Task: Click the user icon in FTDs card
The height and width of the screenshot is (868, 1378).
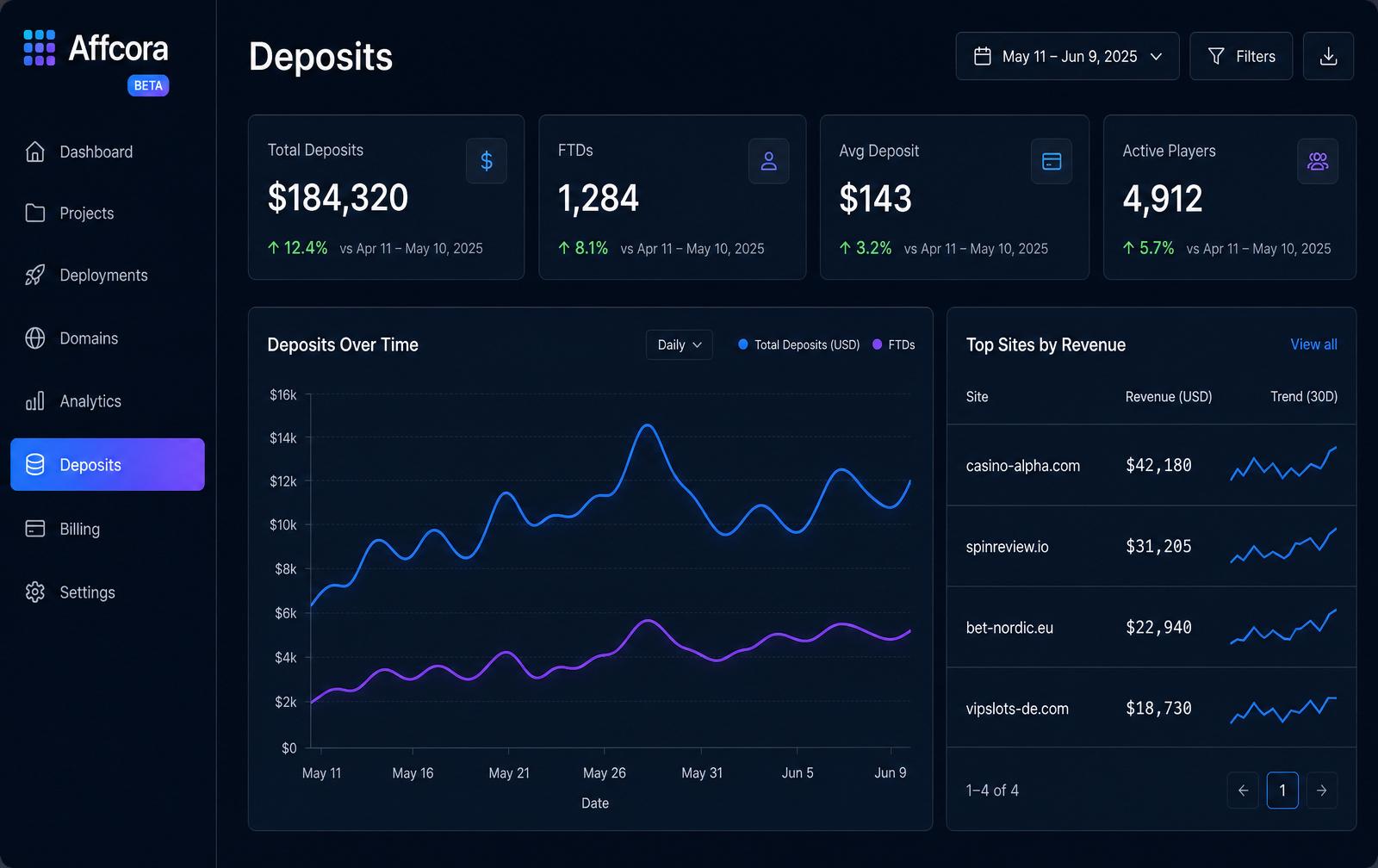Action: tap(769, 161)
